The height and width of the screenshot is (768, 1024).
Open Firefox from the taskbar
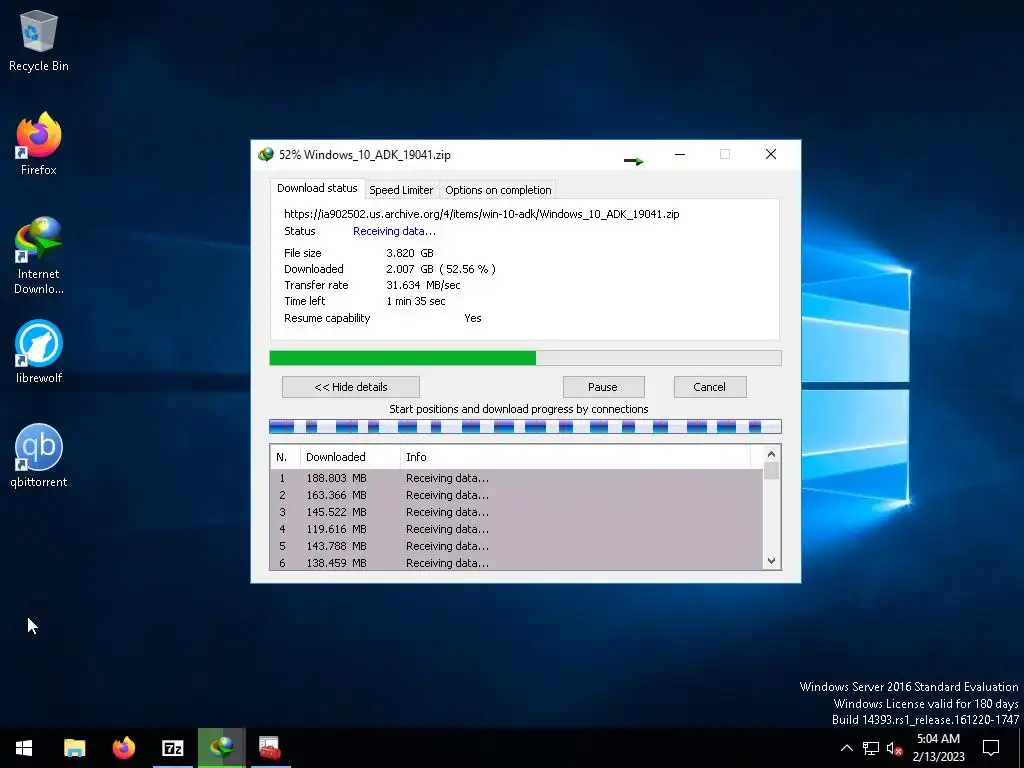coord(123,748)
